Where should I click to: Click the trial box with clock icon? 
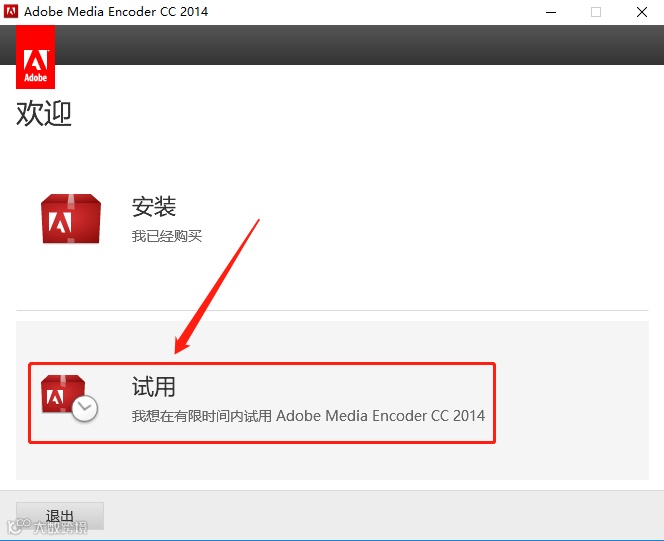tap(69, 398)
